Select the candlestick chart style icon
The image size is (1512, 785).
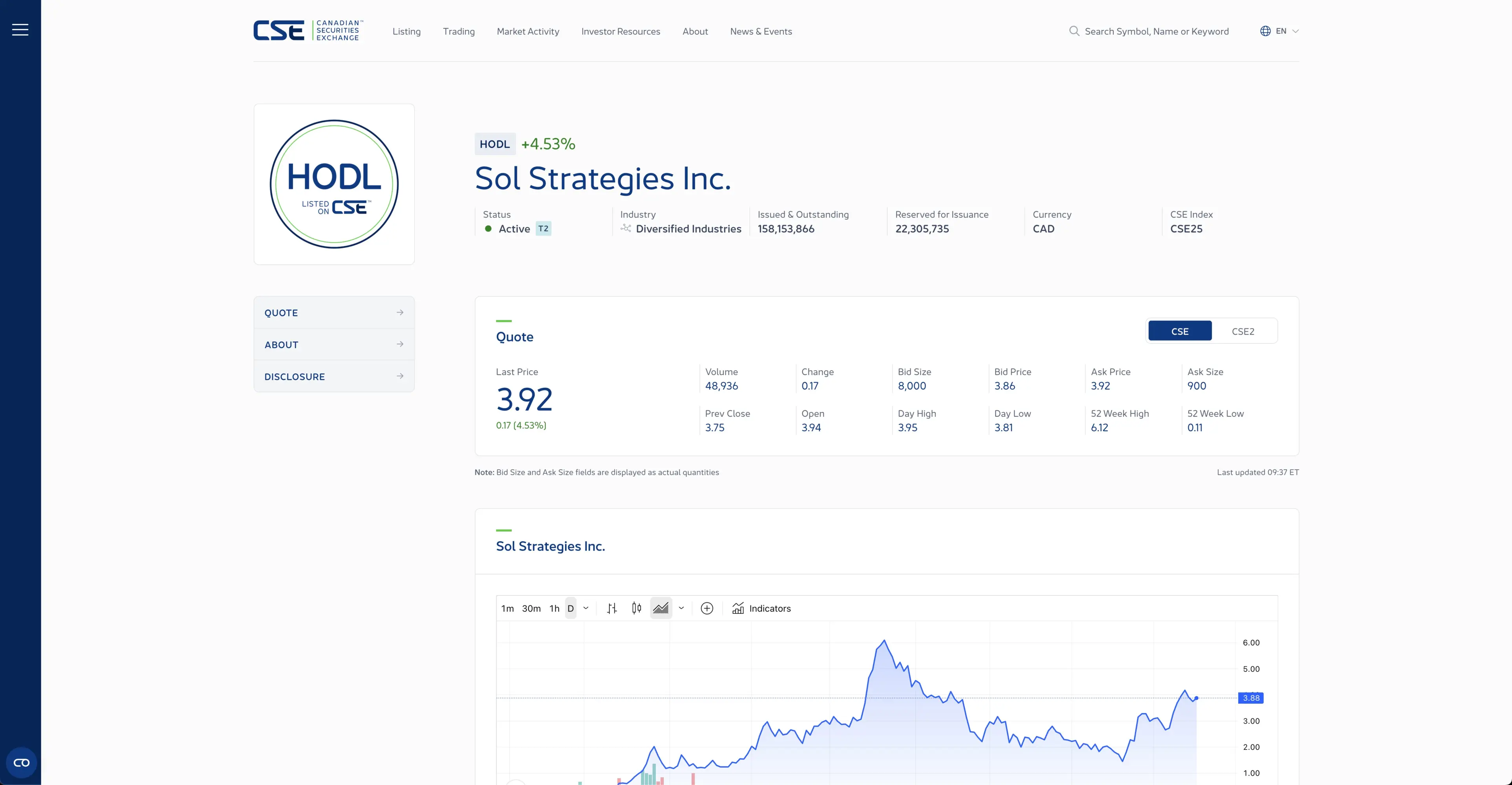(636, 608)
